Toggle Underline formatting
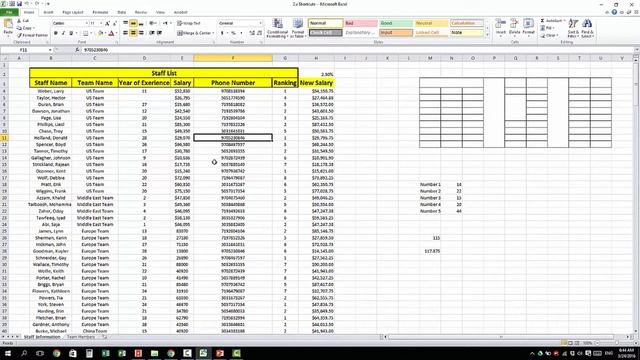The width and height of the screenshot is (640, 360). [71, 33]
